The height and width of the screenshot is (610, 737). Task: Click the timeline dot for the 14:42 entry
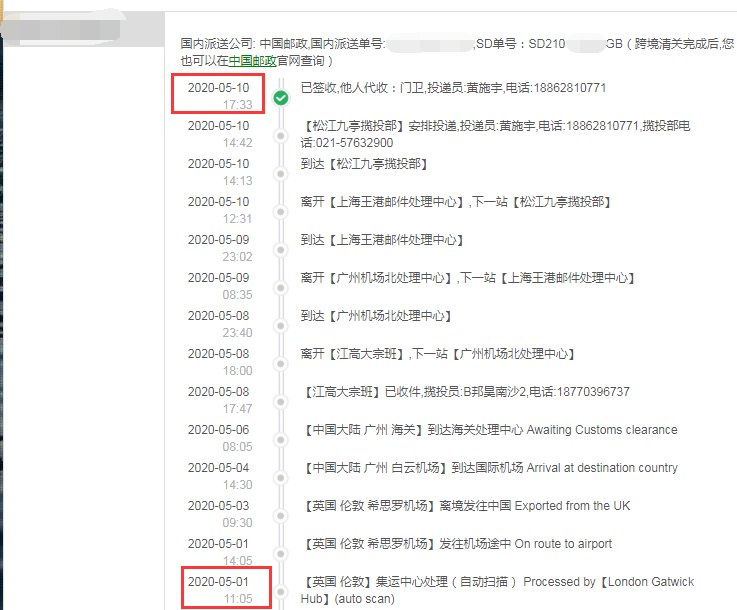pyautogui.click(x=281, y=135)
